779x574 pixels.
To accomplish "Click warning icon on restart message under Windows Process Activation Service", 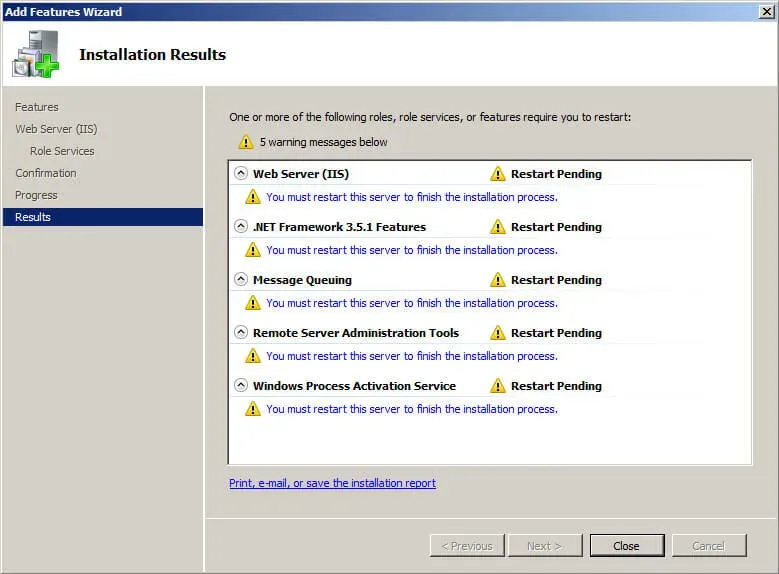I will (253, 409).
